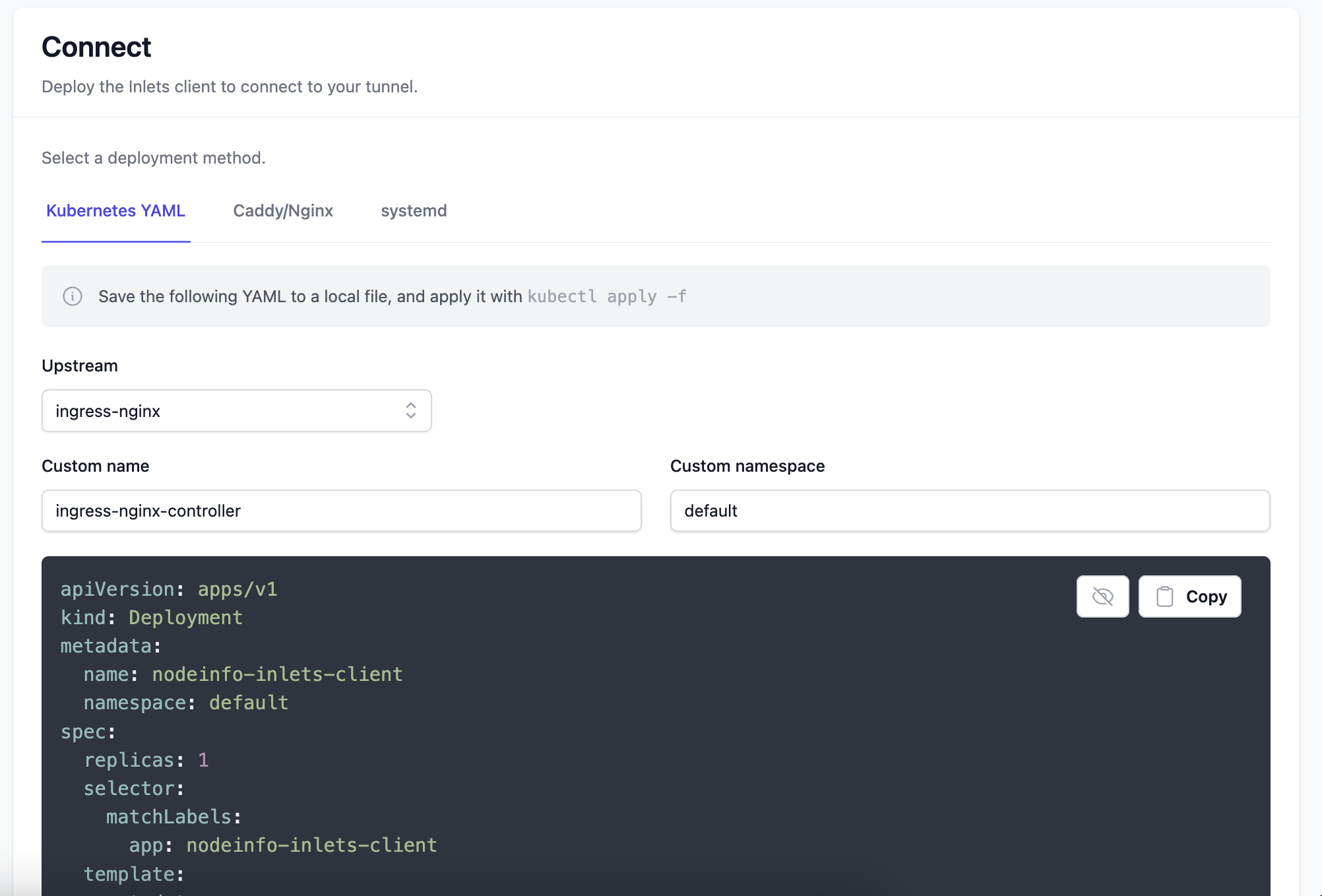Click the 'replicas: 1' YAML line
Screen dimensions: 1322x896
point(146,760)
